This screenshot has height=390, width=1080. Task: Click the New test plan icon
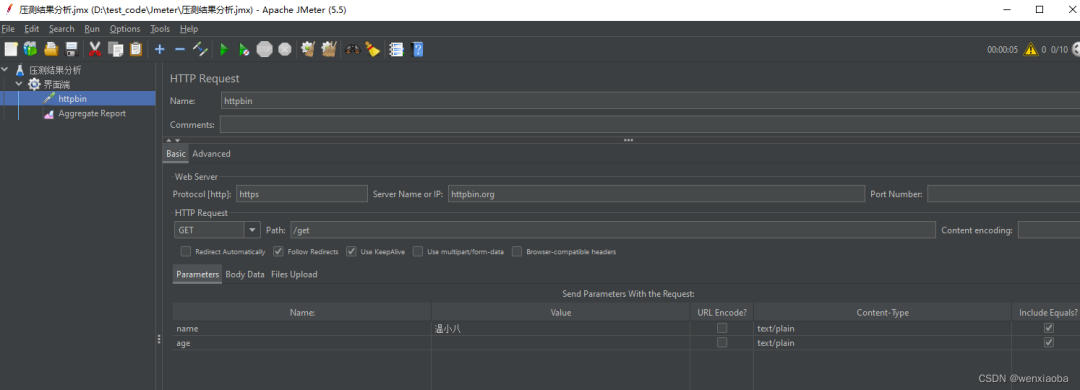11,49
